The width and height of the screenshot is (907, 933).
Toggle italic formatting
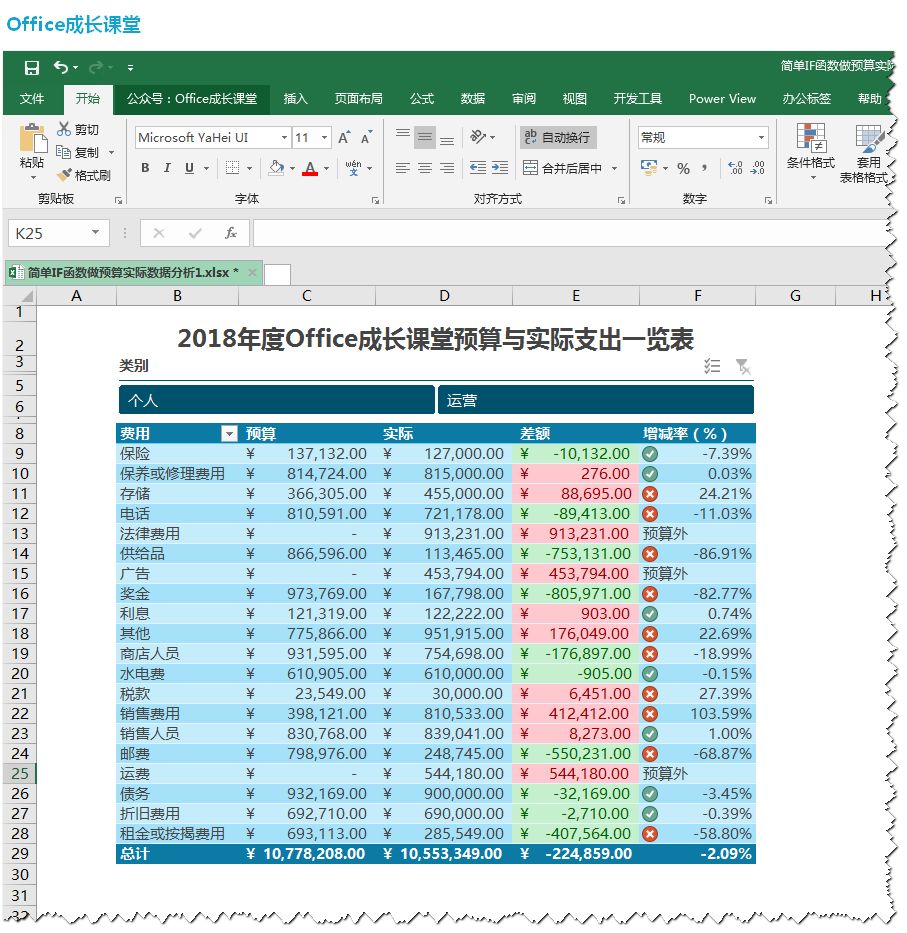click(x=167, y=168)
